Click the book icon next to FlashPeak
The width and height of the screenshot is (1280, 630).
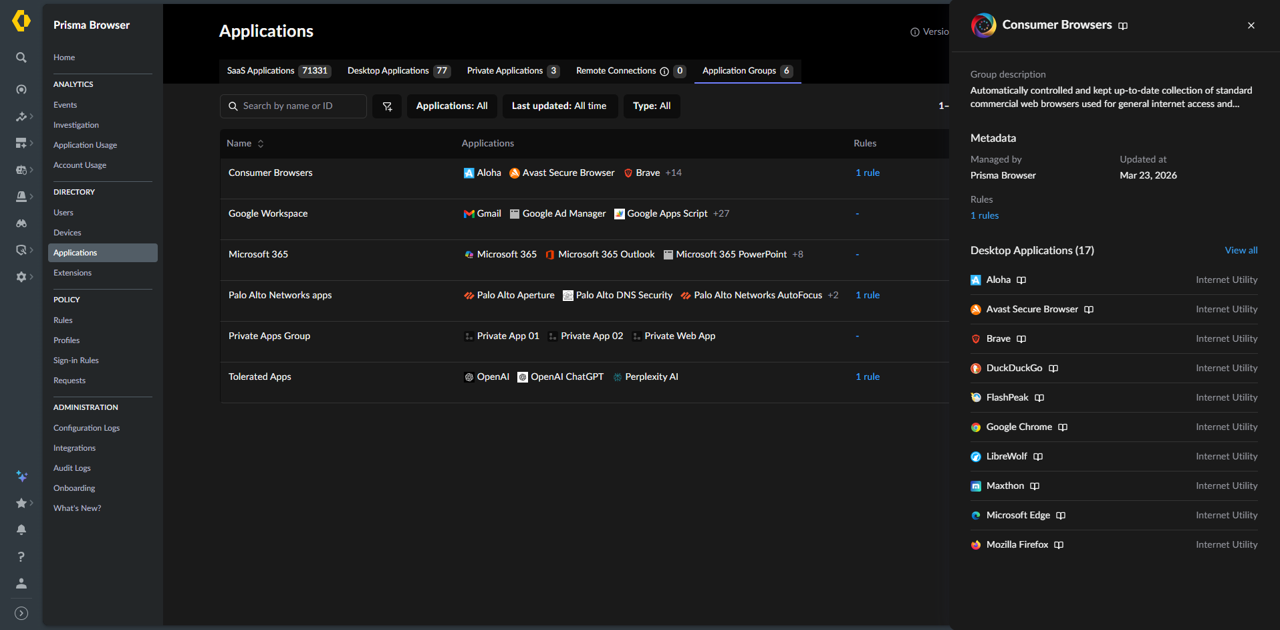1039,398
